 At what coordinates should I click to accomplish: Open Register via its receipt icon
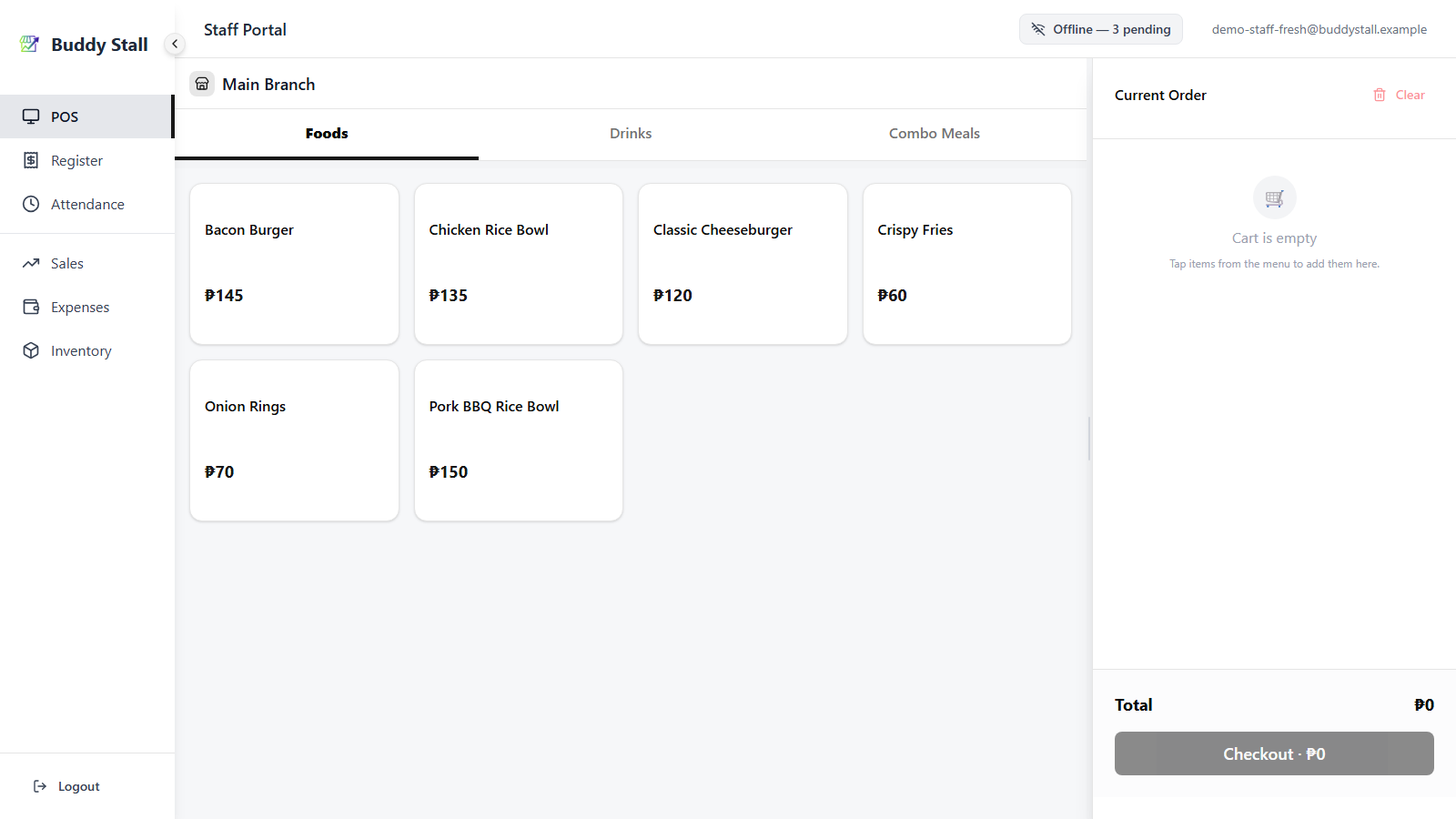coord(31,160)
